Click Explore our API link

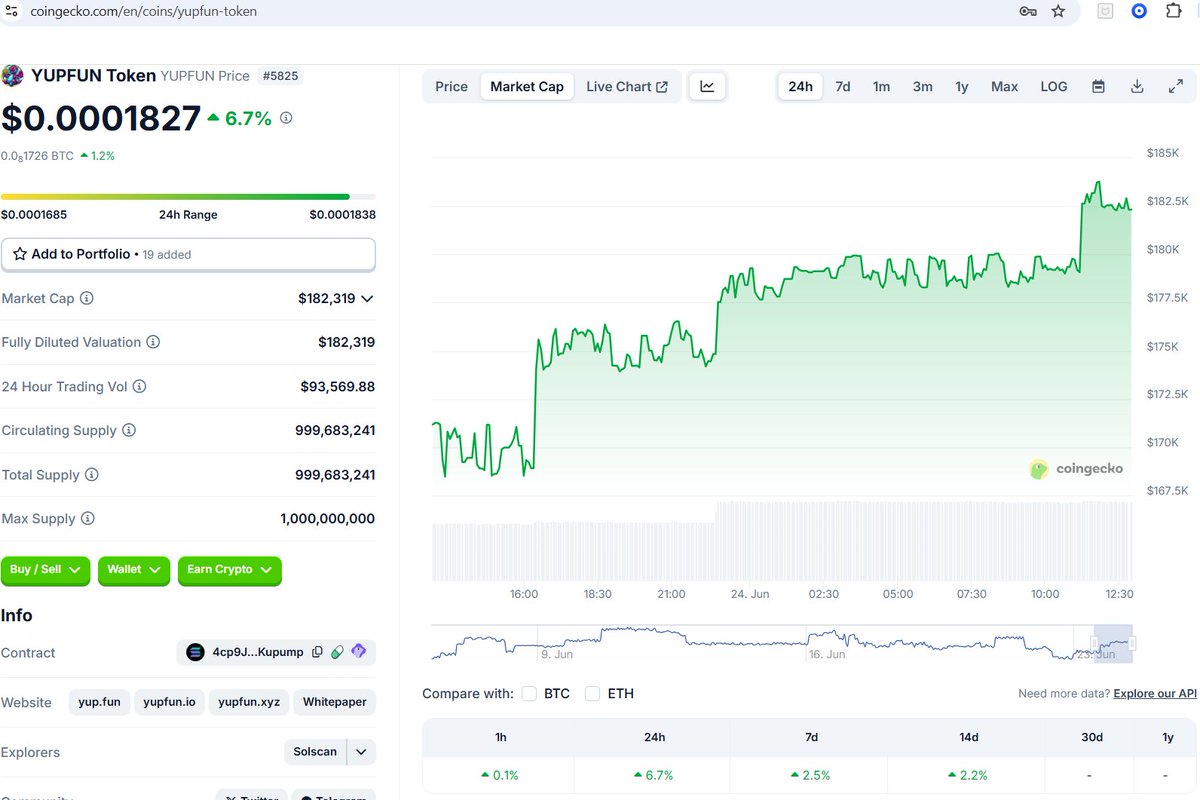(x=1155, y=693)
